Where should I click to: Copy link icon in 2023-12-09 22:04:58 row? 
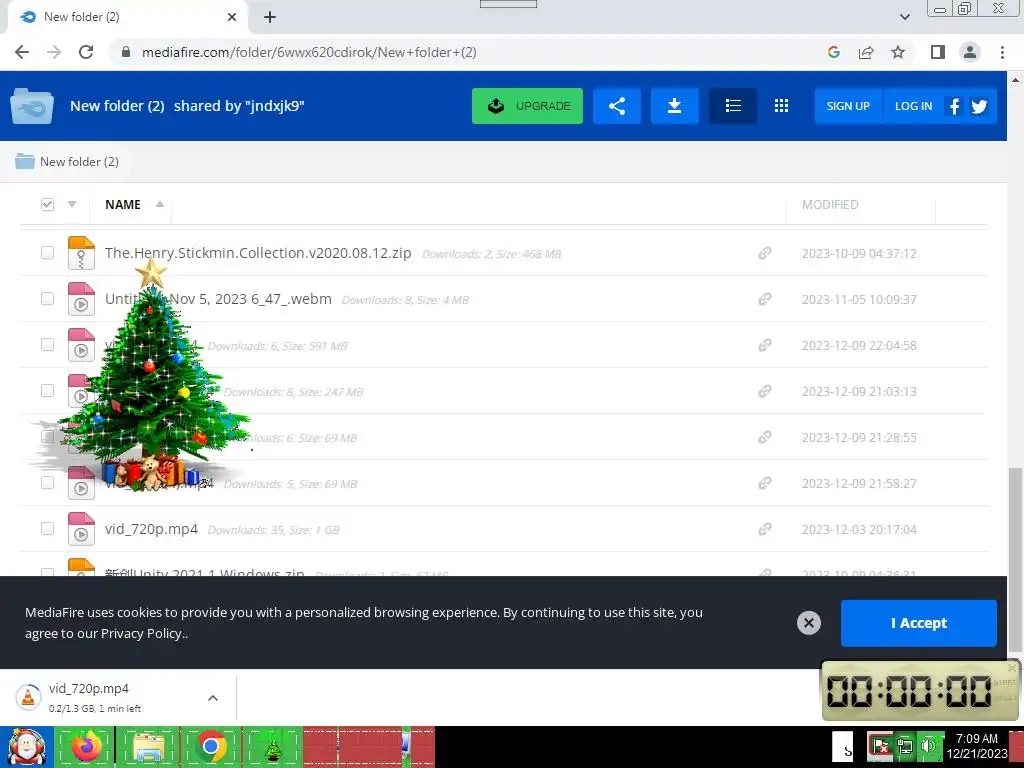tap(765, 345)
